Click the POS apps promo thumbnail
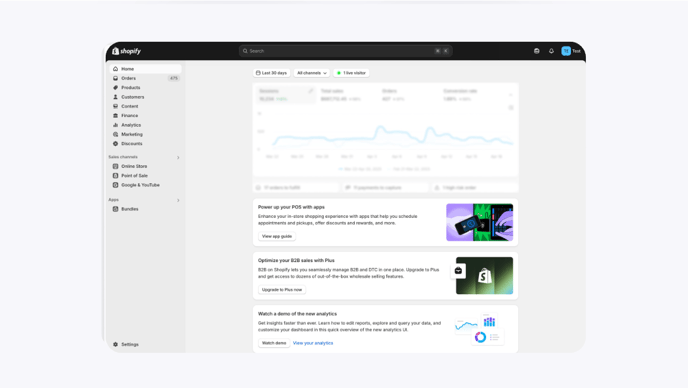 pyautogui.click(x=480, y=222)
